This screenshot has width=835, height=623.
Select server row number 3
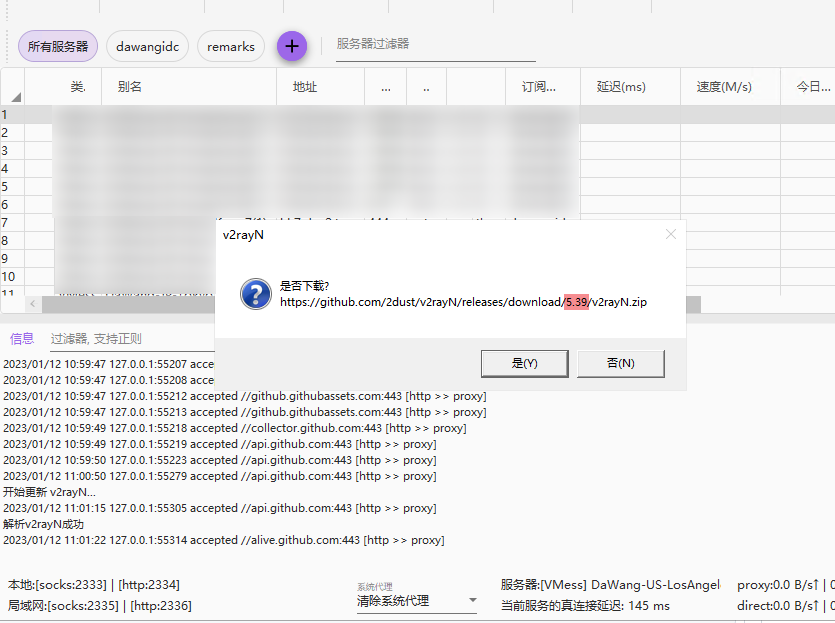[x=418, y=151]
